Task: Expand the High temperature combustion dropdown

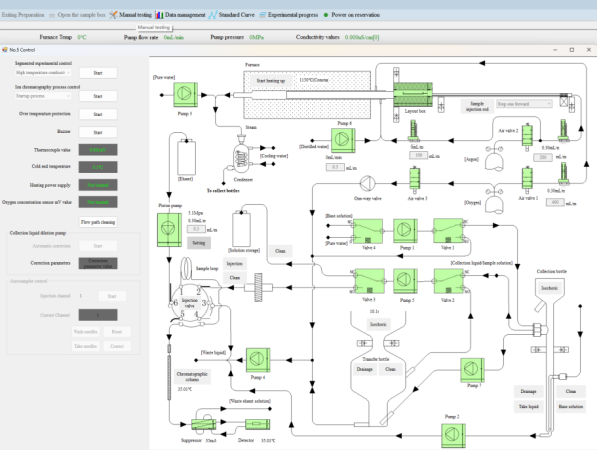Action: [x=43, y=72]
